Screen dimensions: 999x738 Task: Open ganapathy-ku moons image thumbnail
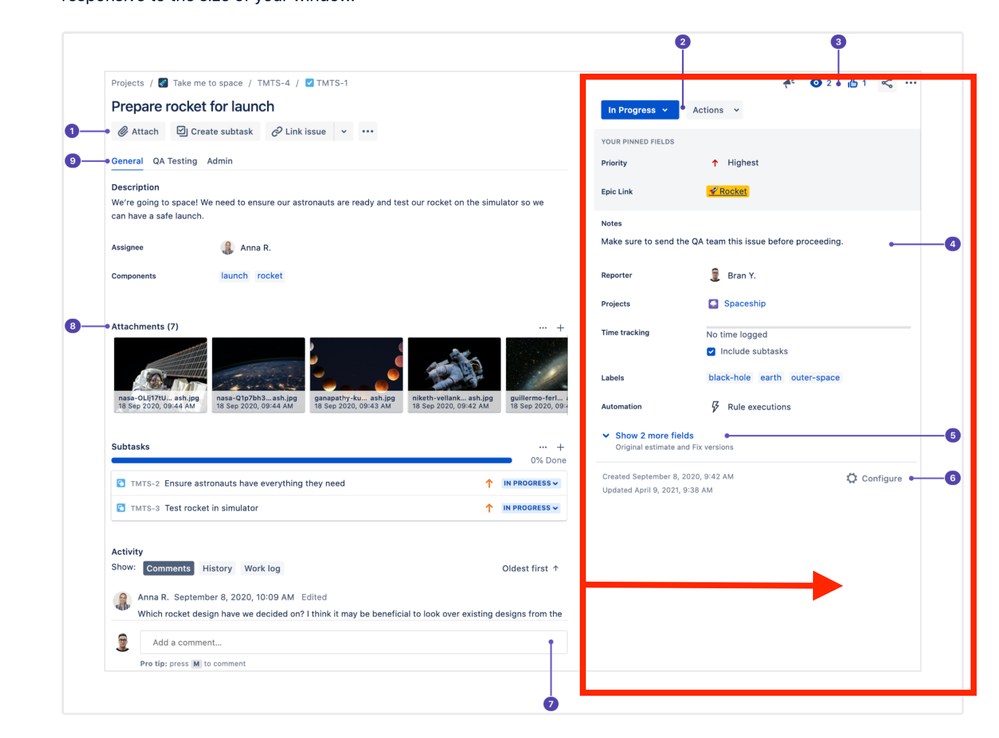(356, 375)
